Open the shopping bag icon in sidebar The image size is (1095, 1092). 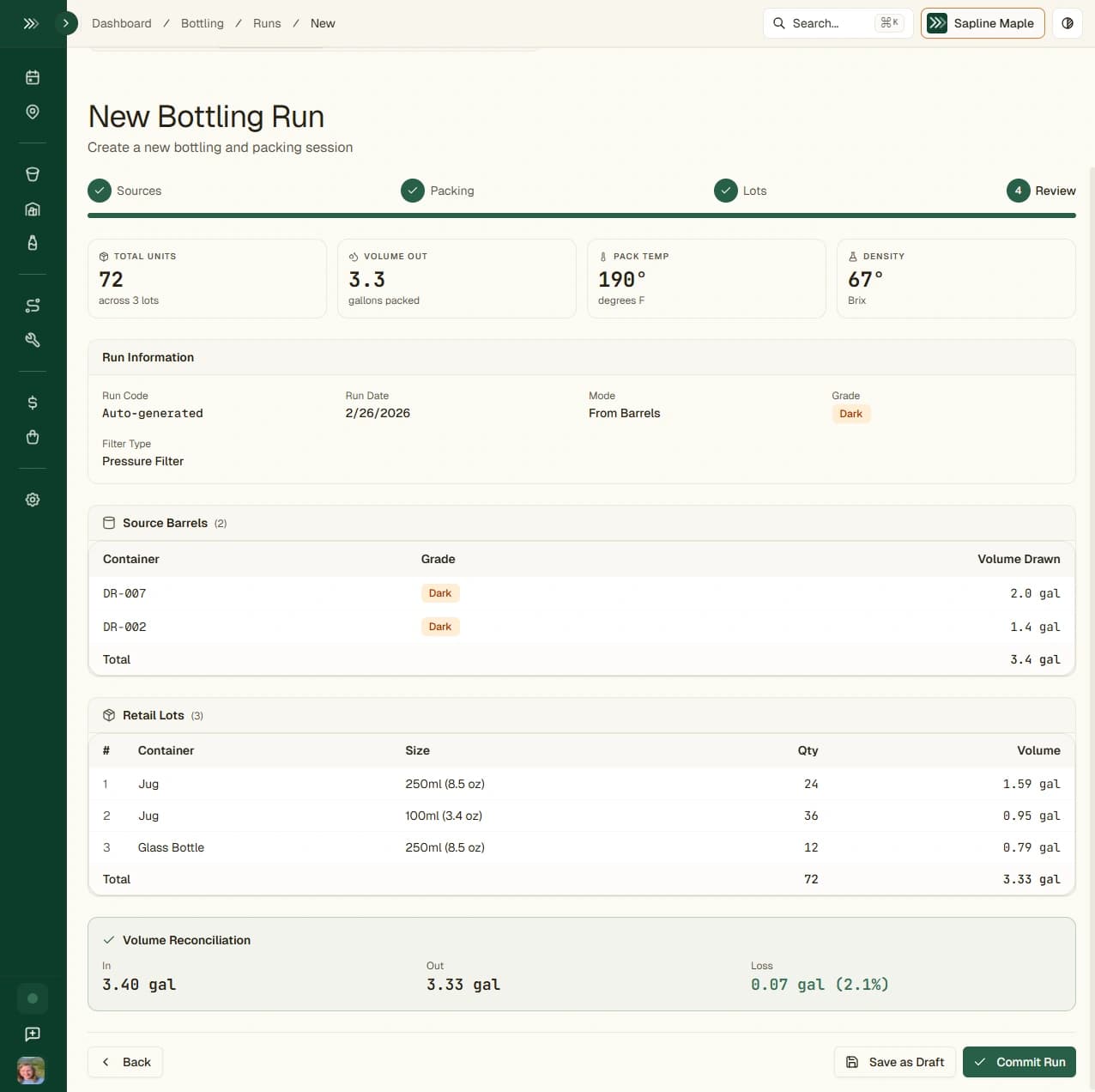point(33,437)
